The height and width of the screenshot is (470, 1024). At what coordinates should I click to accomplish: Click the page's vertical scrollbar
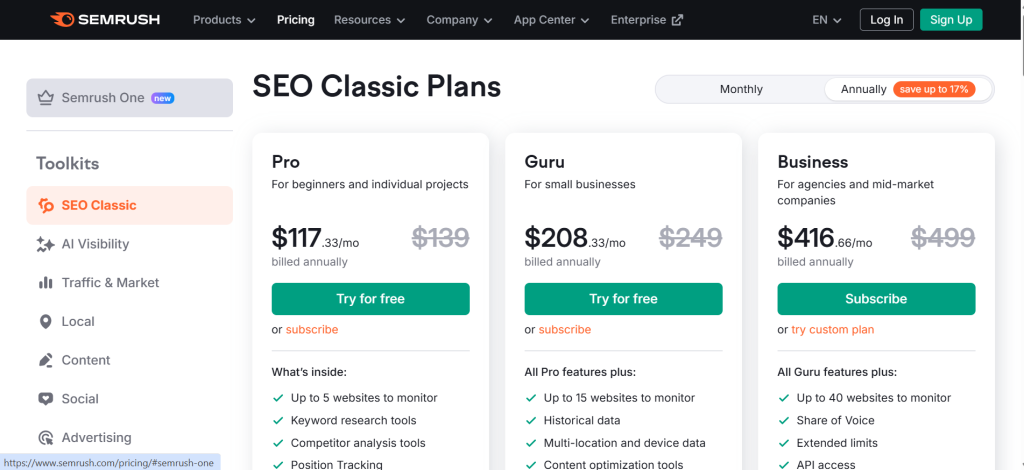(x=1018, y=250)
